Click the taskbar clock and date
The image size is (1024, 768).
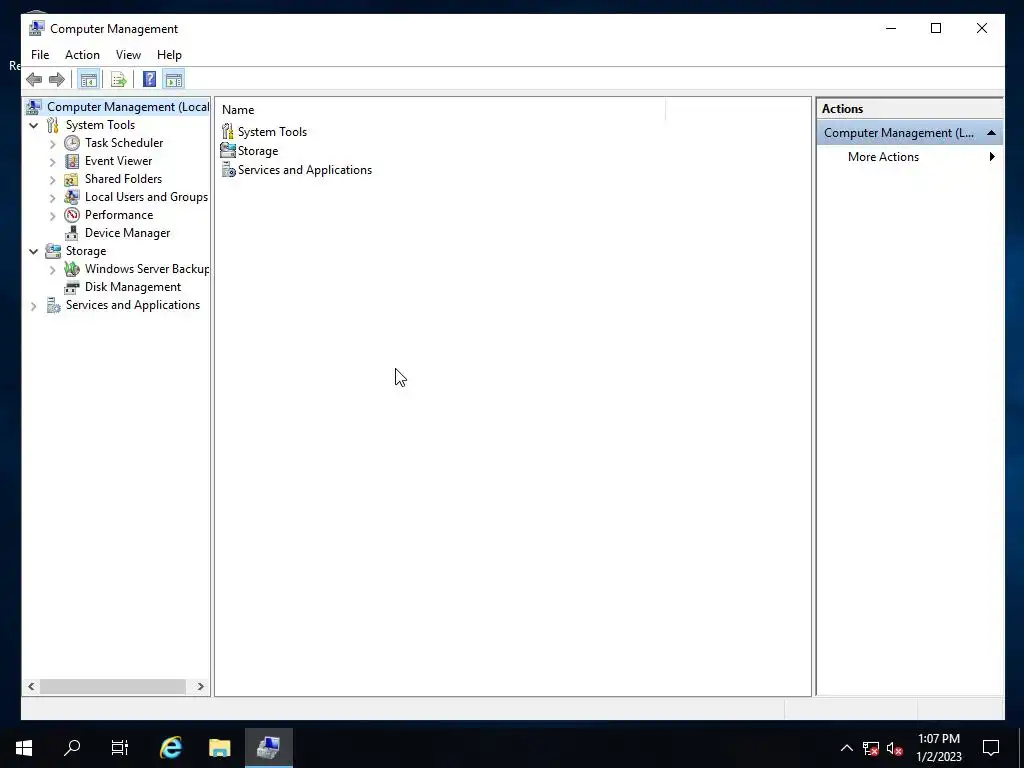[x=938, y=748]
